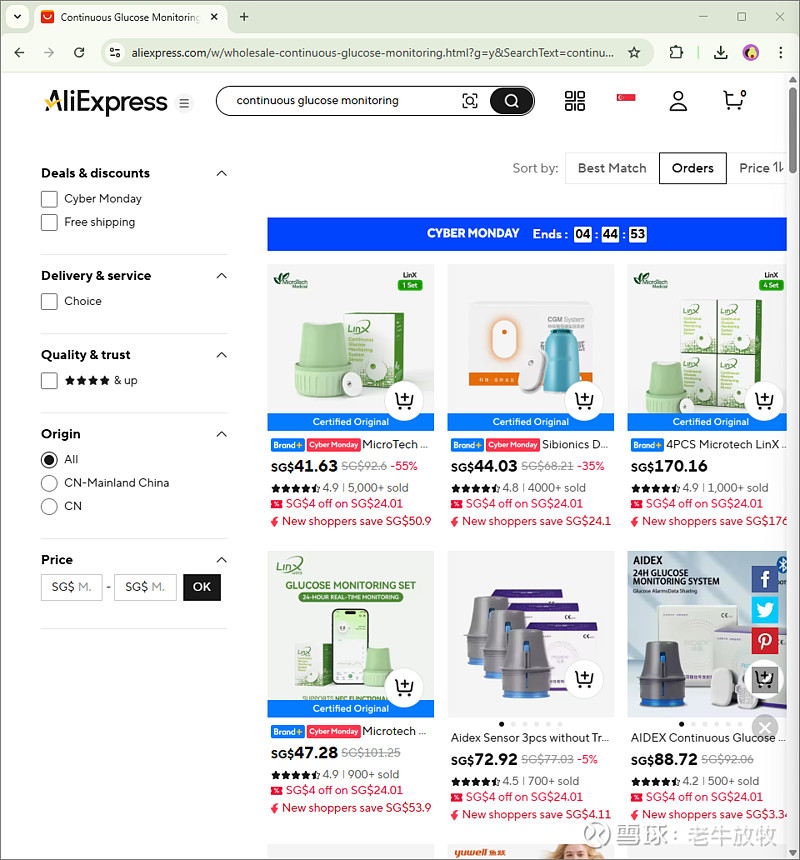The width and height of the screenshot is (800, 860).
Task: Open the account profile icon
Action: pyautogui.click(x=678, y=101)
